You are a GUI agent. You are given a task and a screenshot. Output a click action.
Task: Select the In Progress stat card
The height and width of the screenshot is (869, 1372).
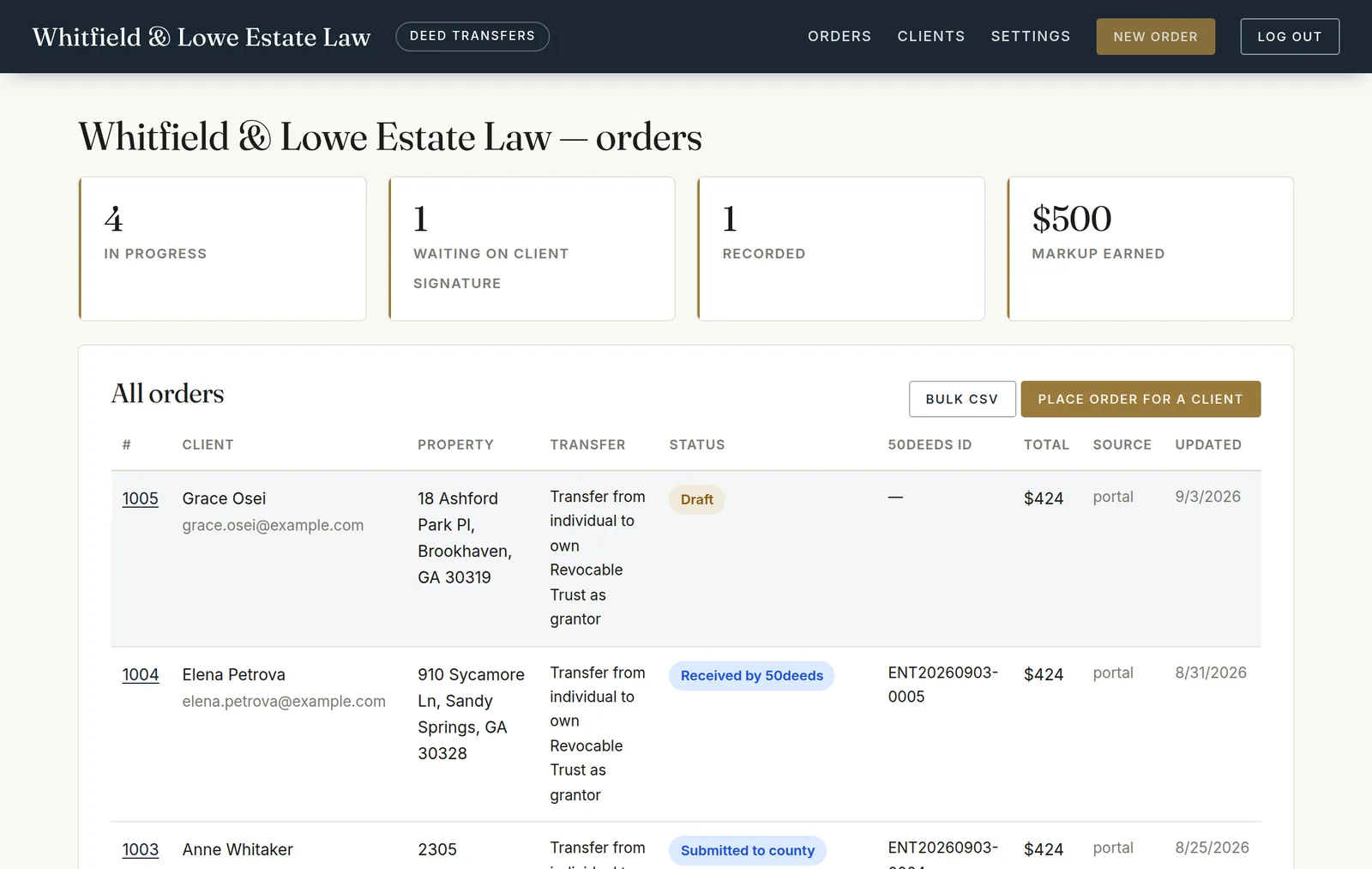(x=222, y=249)
